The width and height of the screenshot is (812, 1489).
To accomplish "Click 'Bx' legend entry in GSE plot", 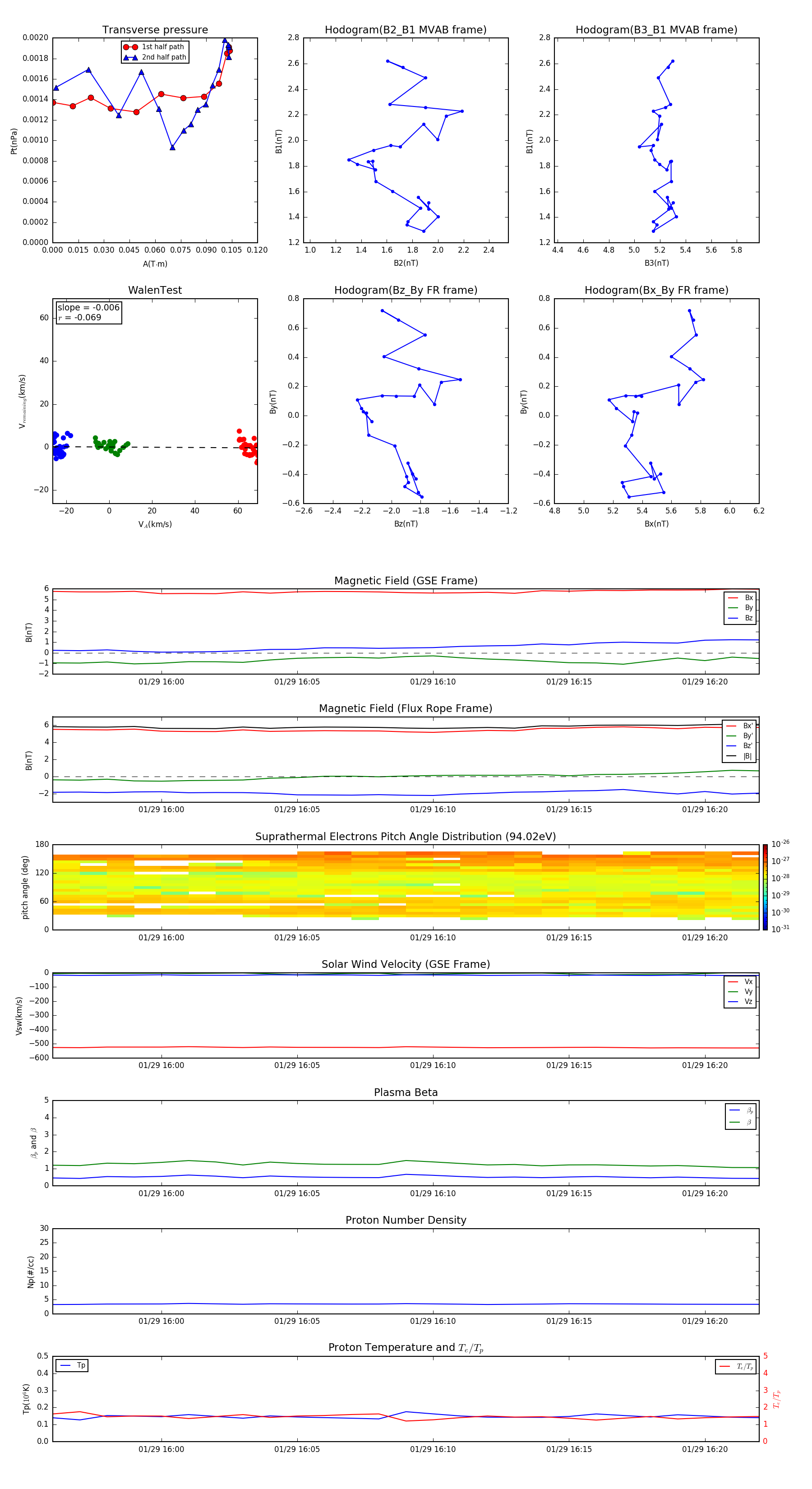I will (x=741, y=598).
